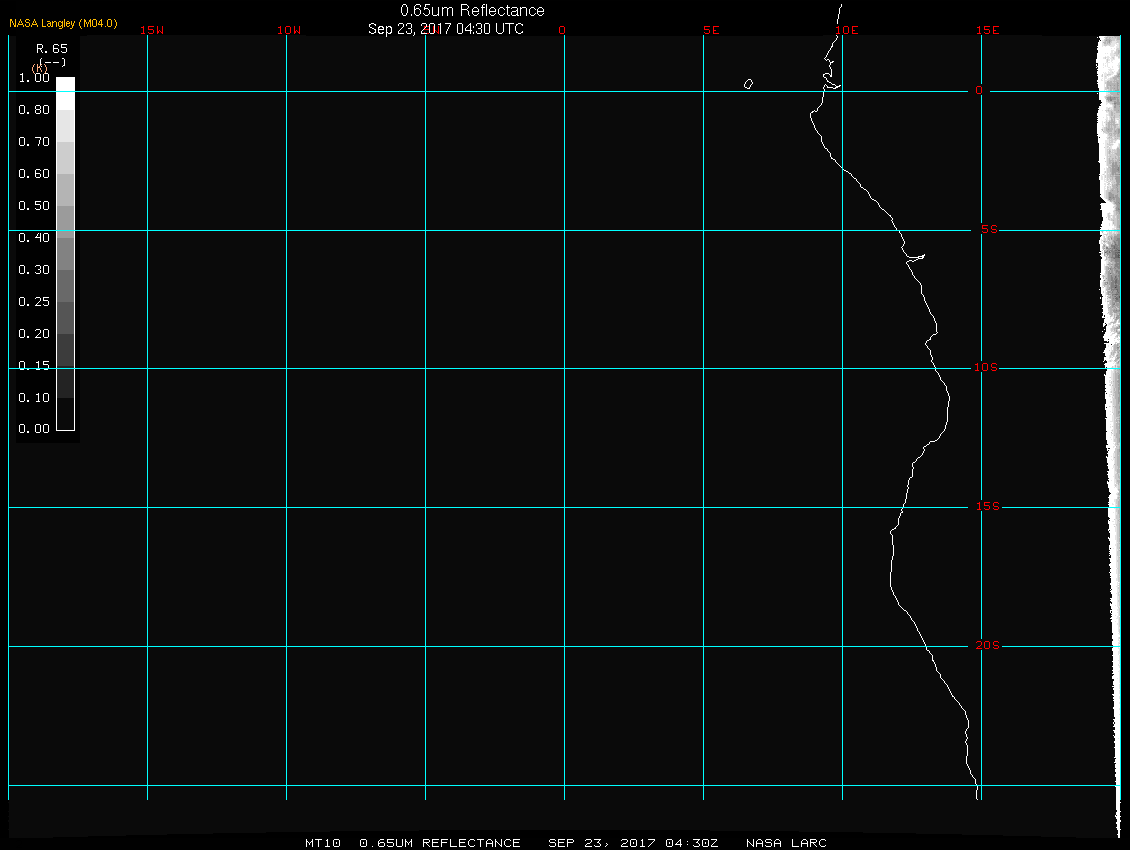Click the "Sep 23, 2017 04:30 UTC" timestamp
The image size is (1130, 850).
[445, 29]
